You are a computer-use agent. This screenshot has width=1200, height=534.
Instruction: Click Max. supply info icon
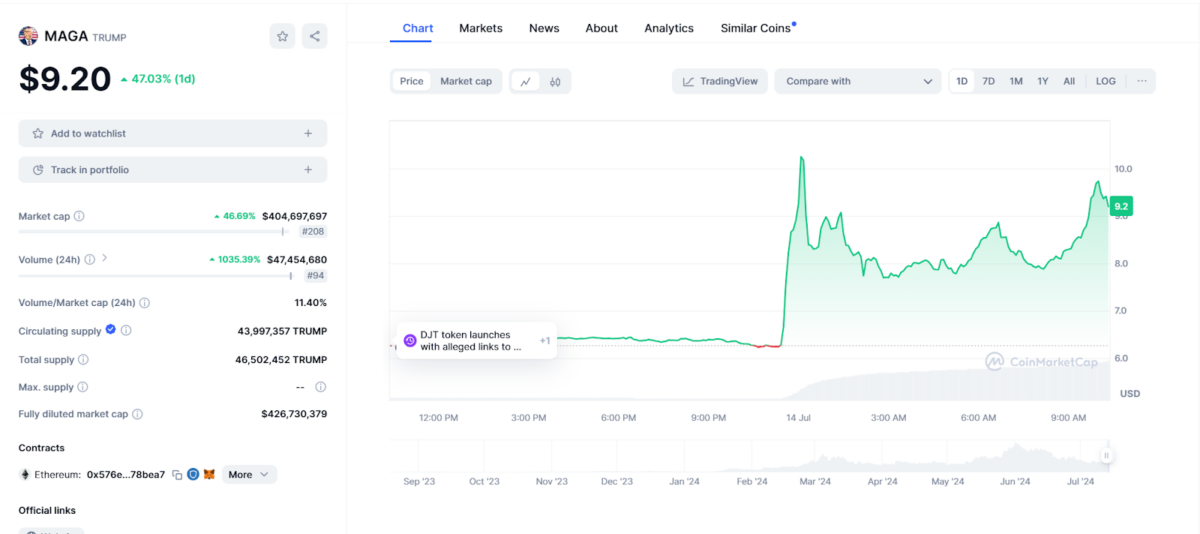pos(82,387)
